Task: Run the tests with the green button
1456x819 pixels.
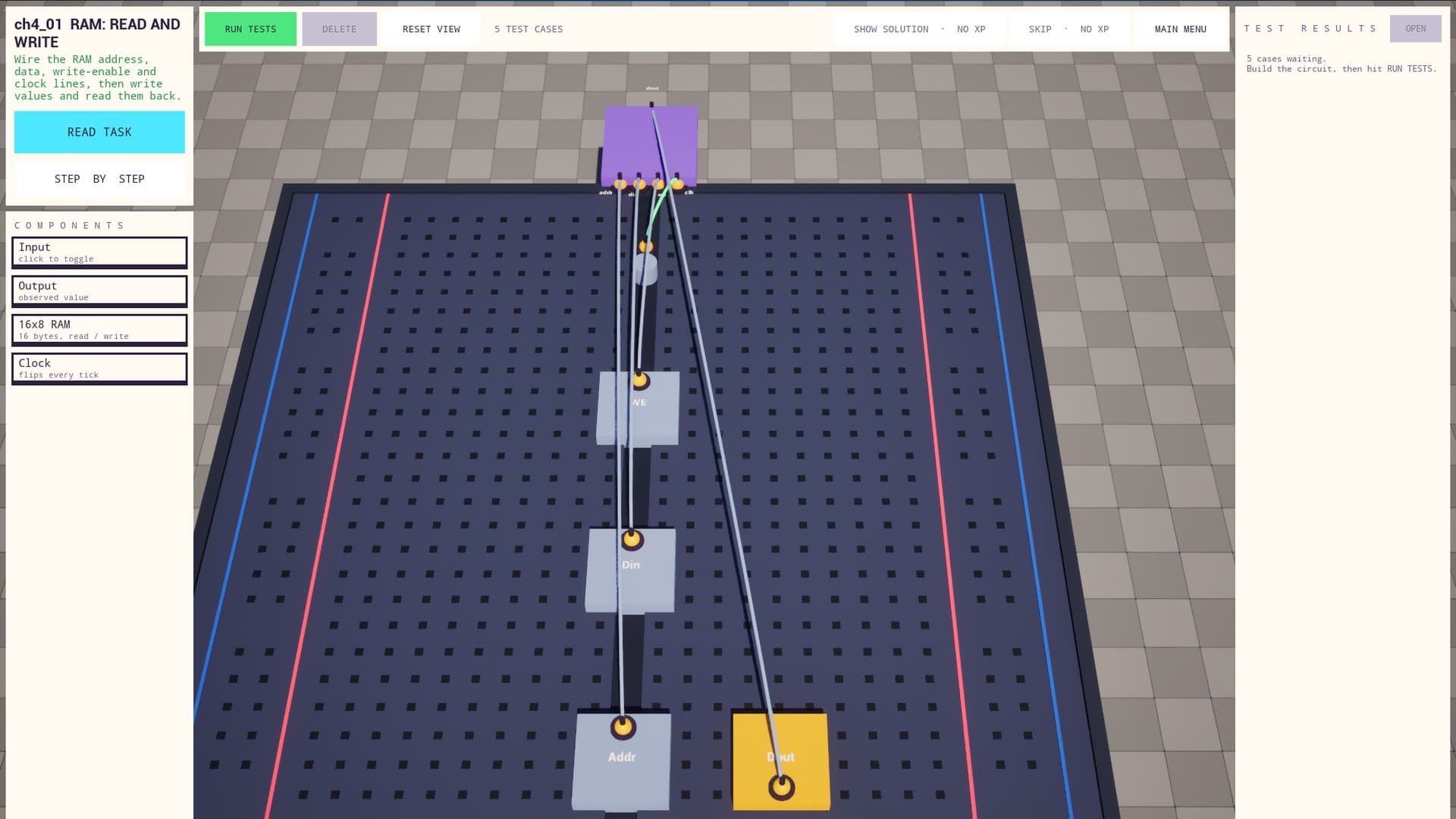Action: (x=250, y=29)
